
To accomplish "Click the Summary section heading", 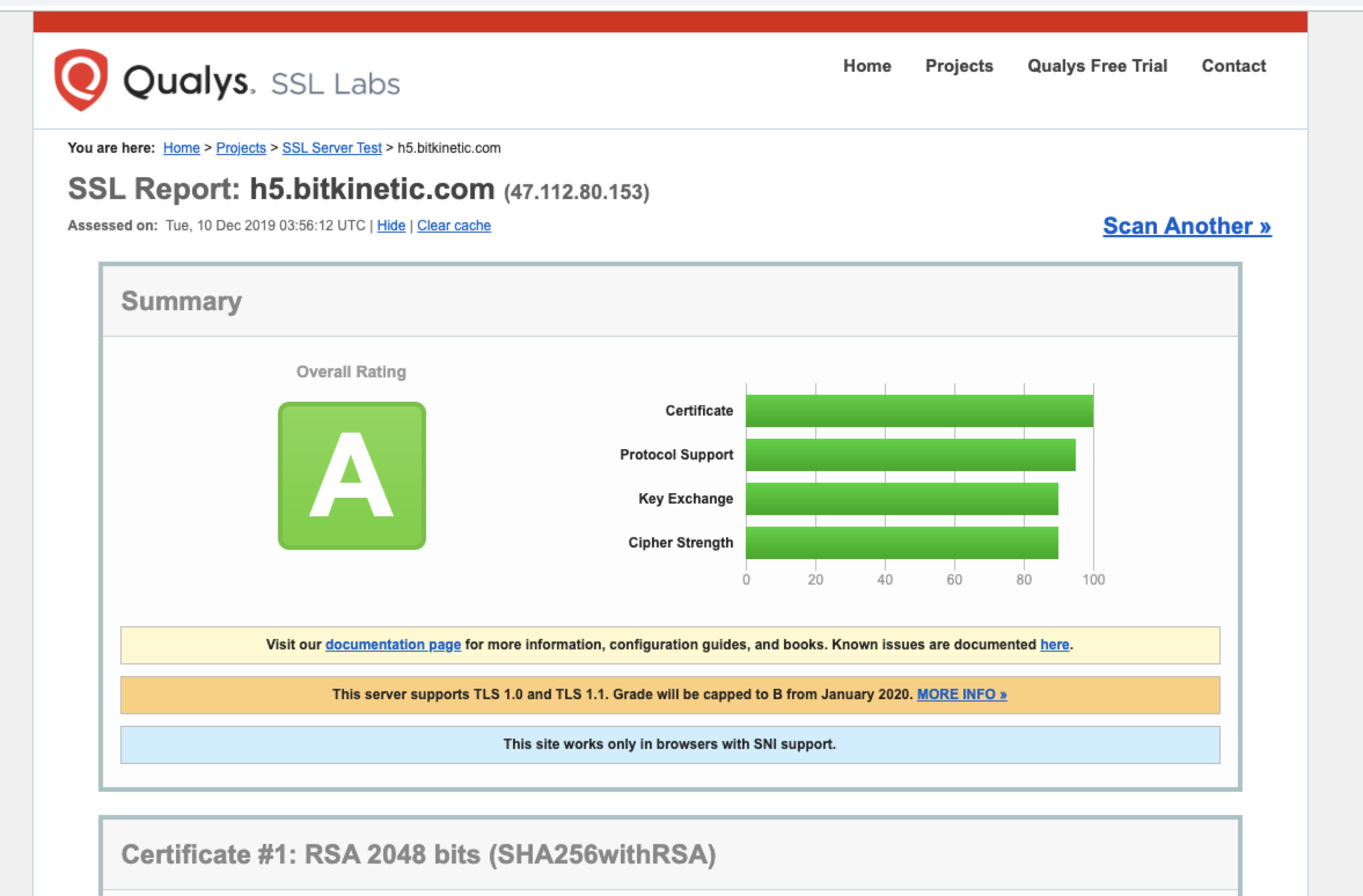I will coord(181,301).
